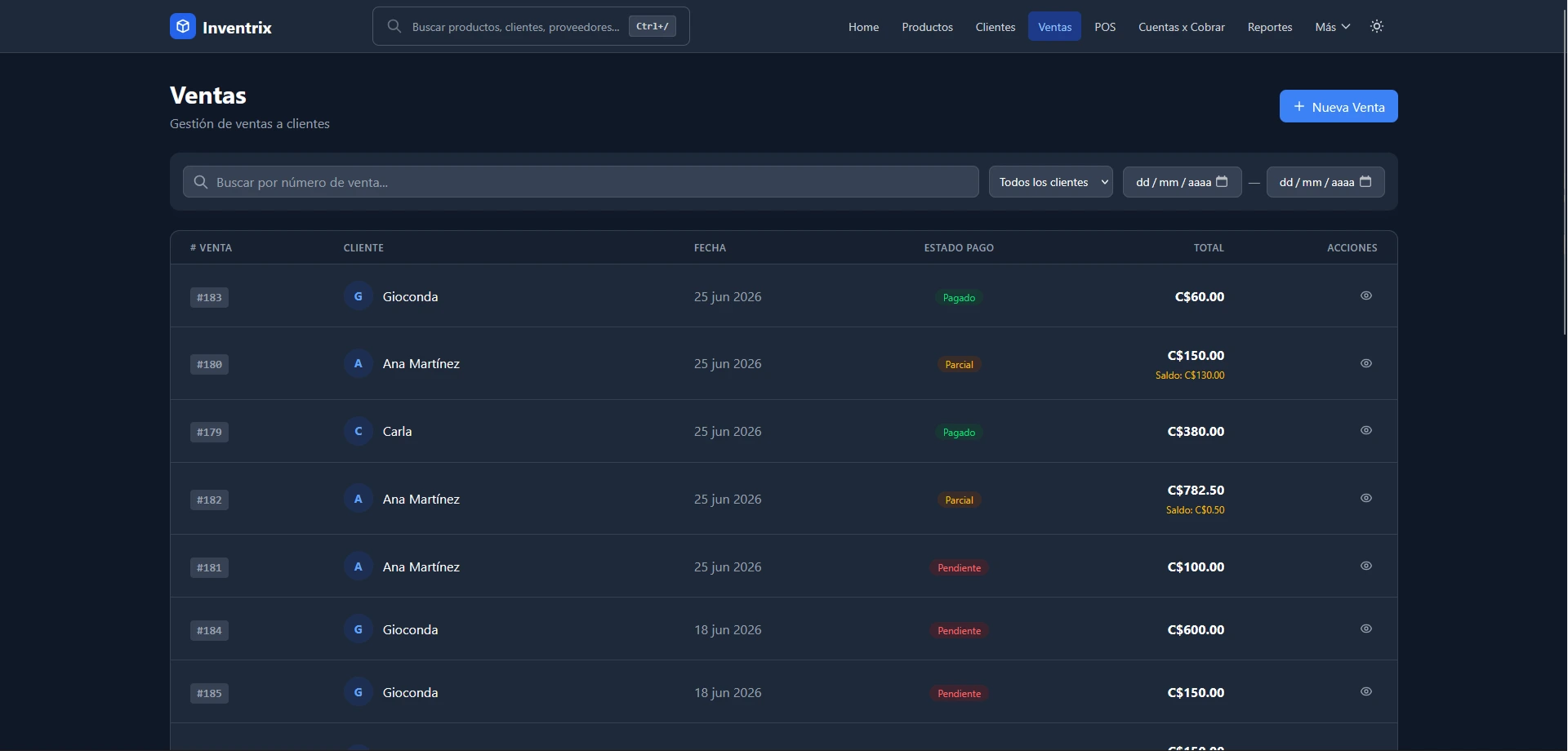View details of sale #181 via its eye icon
The width and height of the screenshot is (1568, 751).
1366,566
